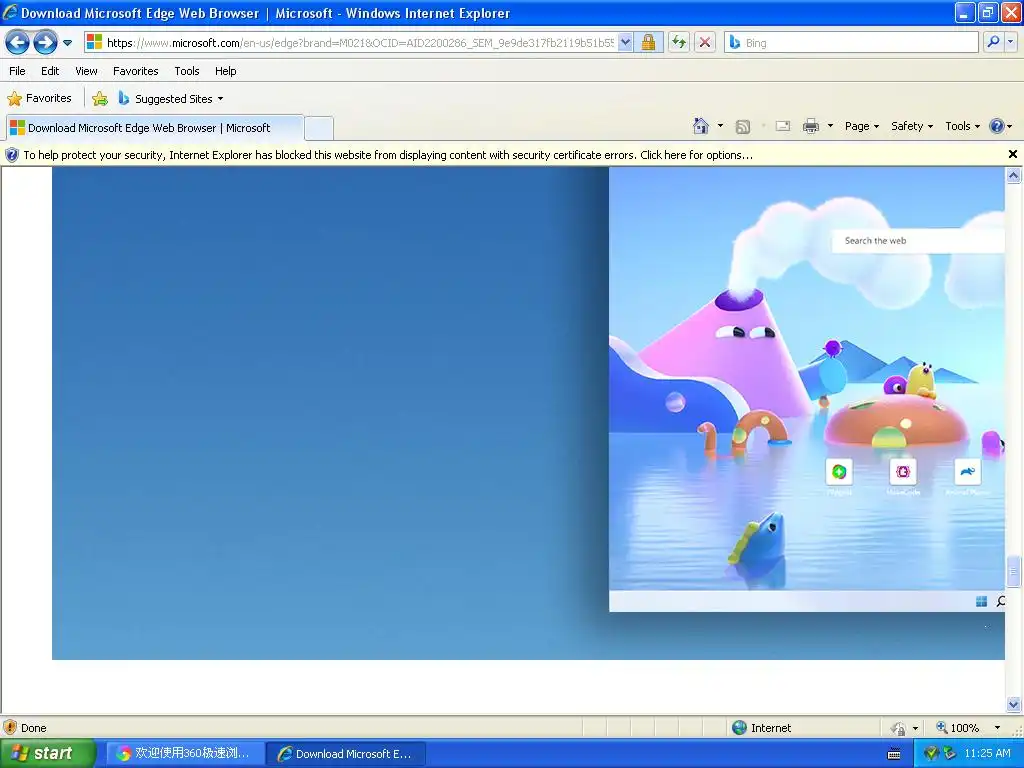The image size is (1024, 768).
Task: Open the Safety command bar menu
Action: [x=912, y=127]
